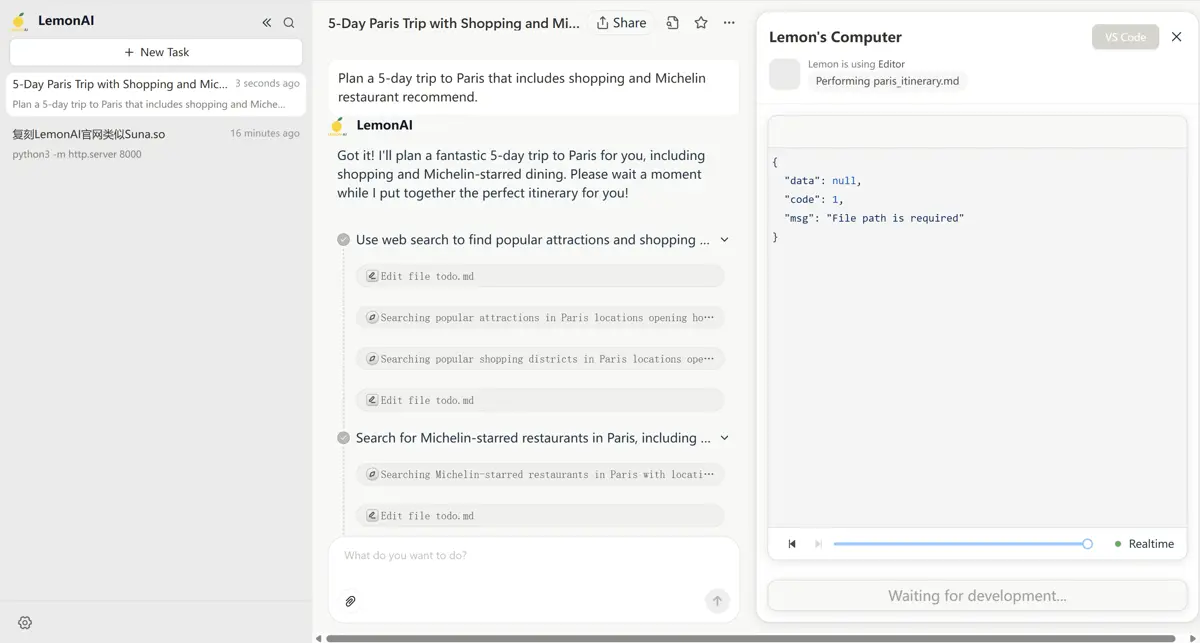The width and height of the screenshot is (1200, 643).
Task: Click the New Task button
Action: [x=156, y=52]
